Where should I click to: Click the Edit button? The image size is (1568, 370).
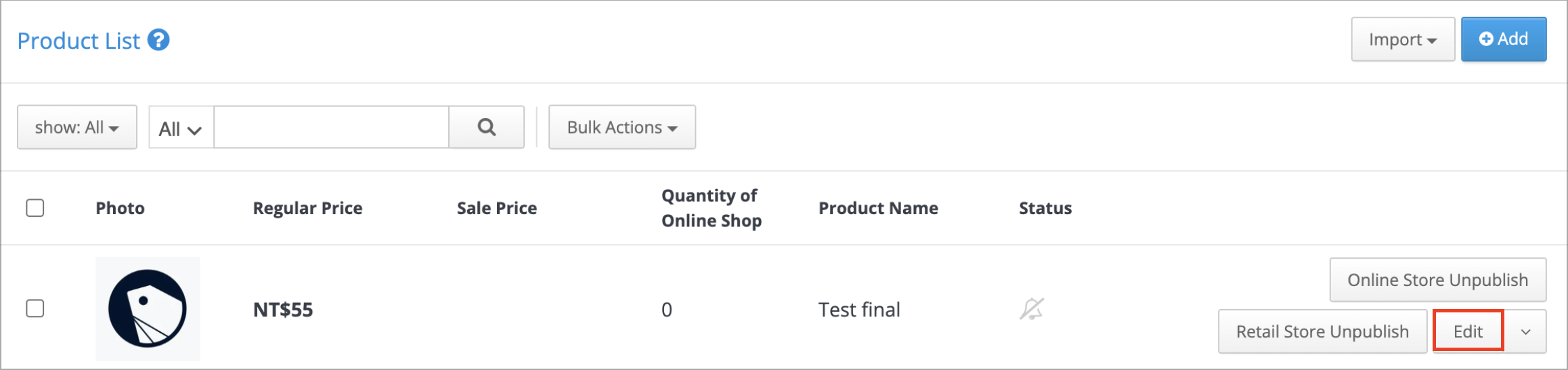[1468, 331]
